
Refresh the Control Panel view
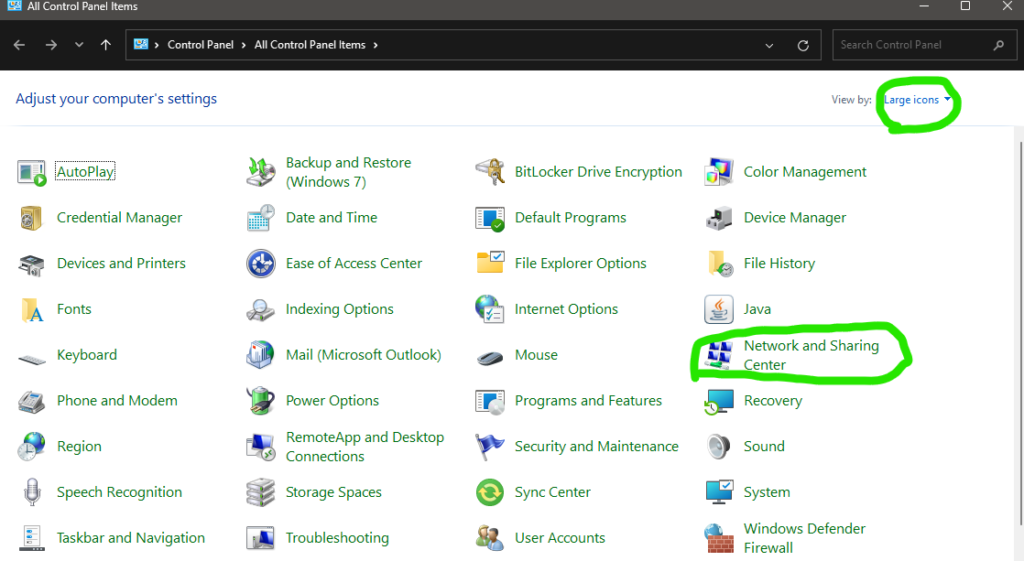point(803,46)
